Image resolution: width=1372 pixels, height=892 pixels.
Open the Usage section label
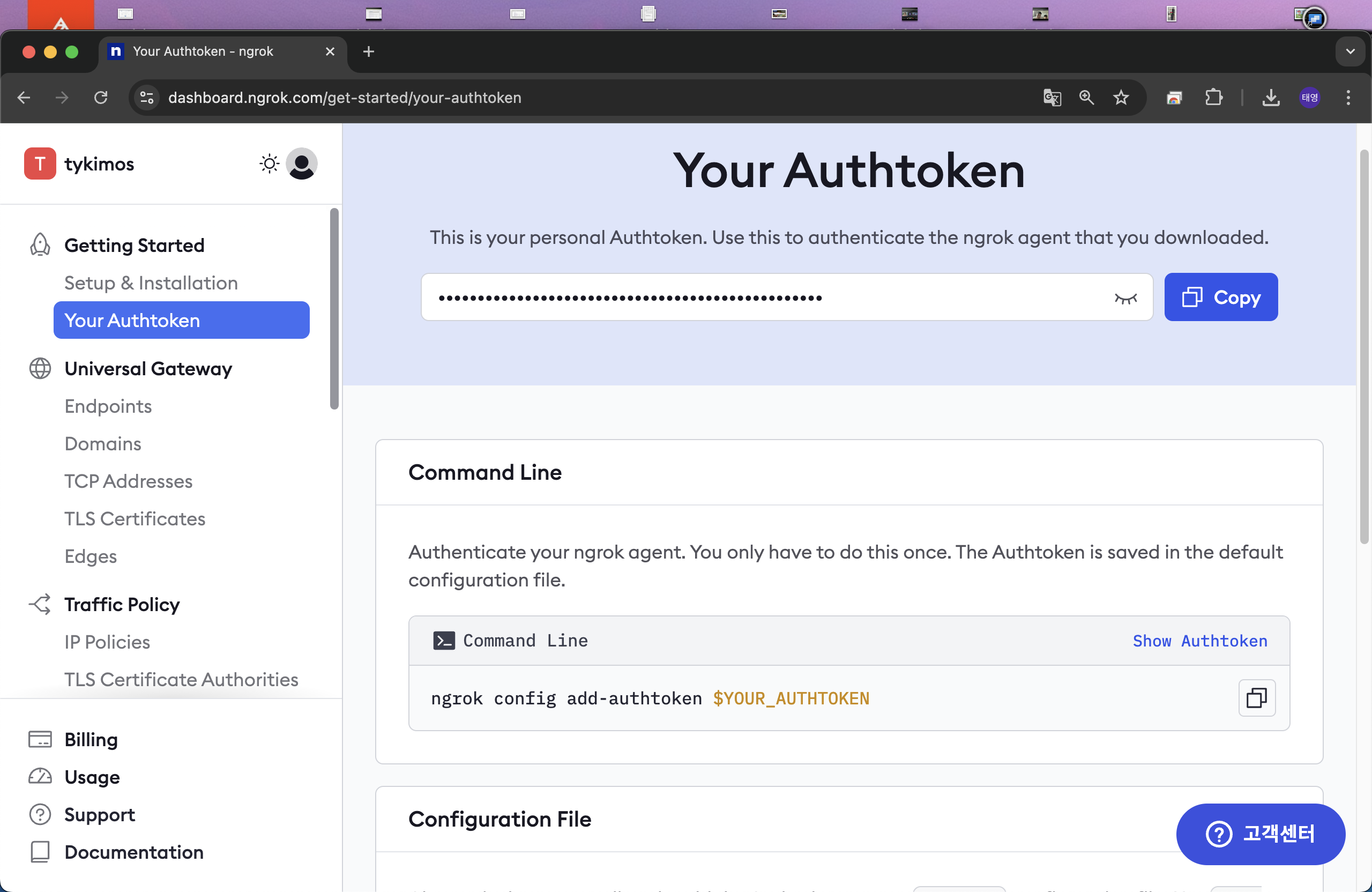click(92, 777)
